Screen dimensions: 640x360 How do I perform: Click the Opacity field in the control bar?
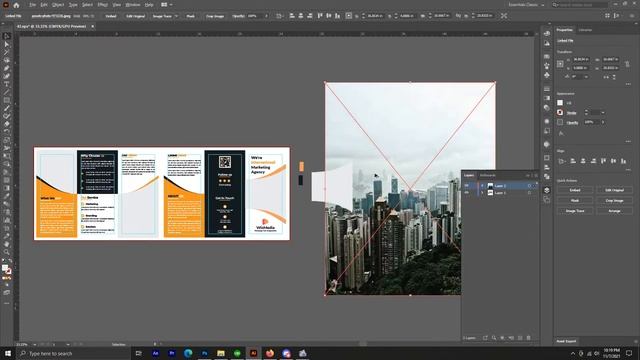255,16
